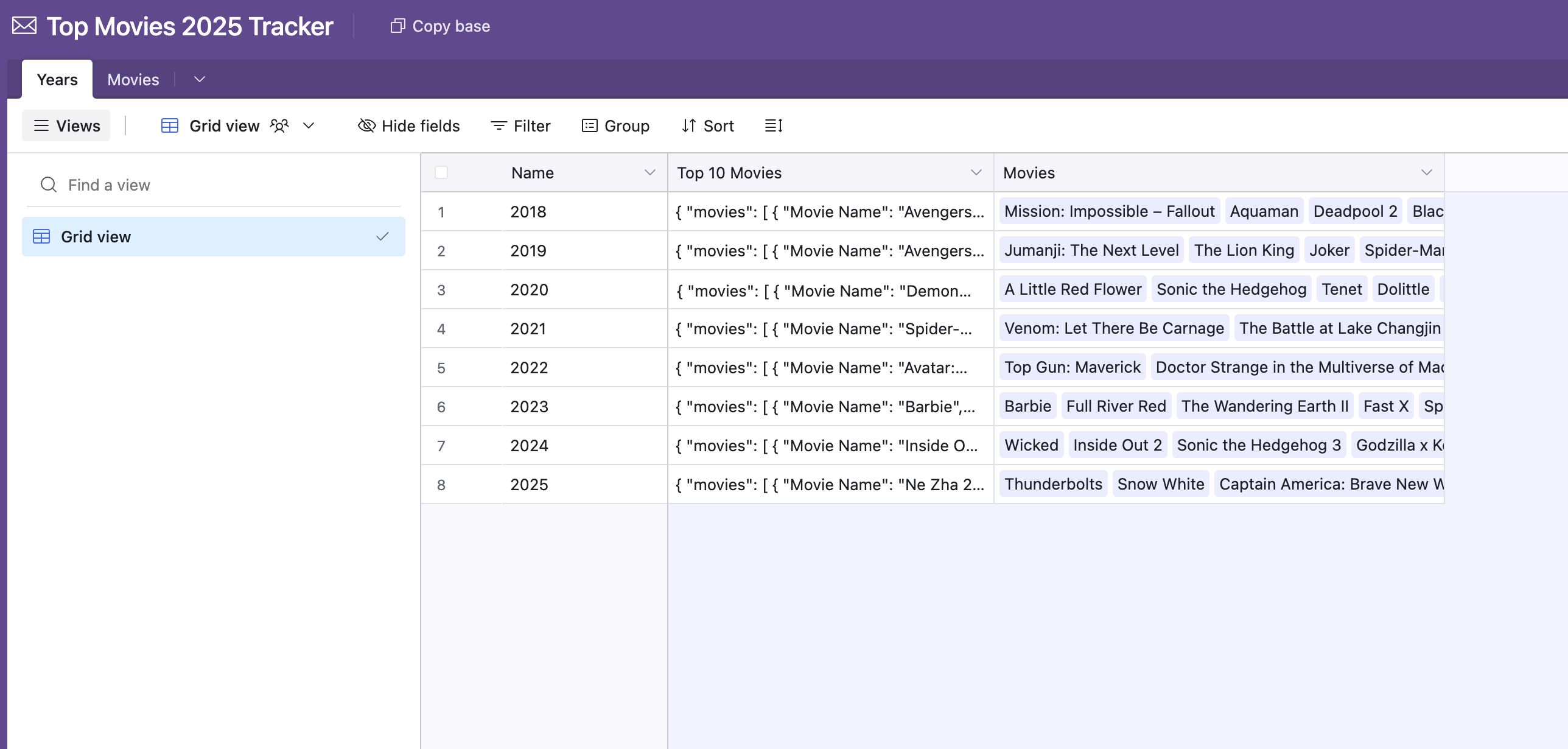Expand the table tabs chevron menu
Image resolution: width=1568 pixels, height=749 pixels.
point(199,79)
